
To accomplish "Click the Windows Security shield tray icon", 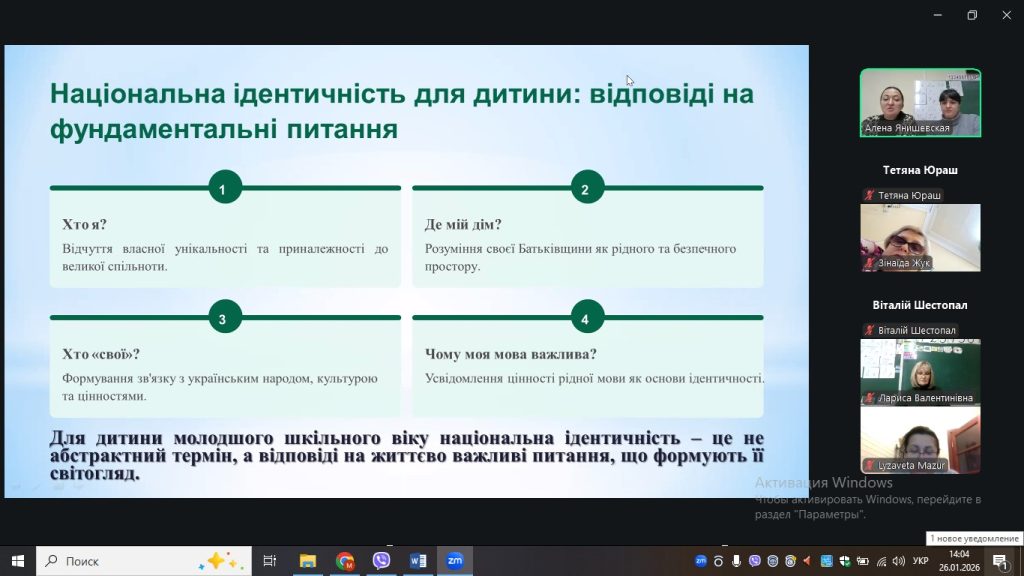I will [x=844, y=561].
